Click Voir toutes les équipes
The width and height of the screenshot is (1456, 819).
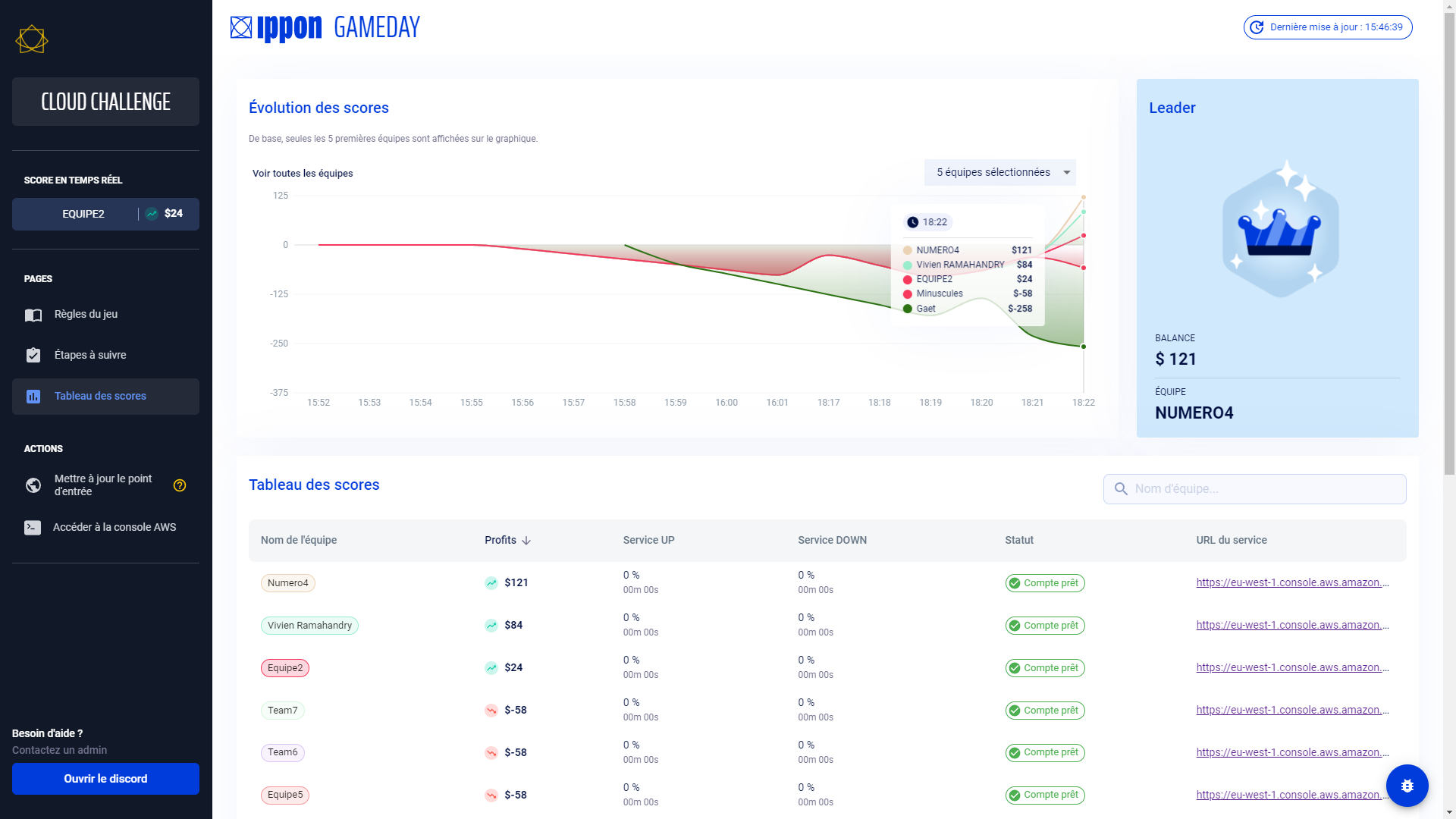(x=303, y=174)
